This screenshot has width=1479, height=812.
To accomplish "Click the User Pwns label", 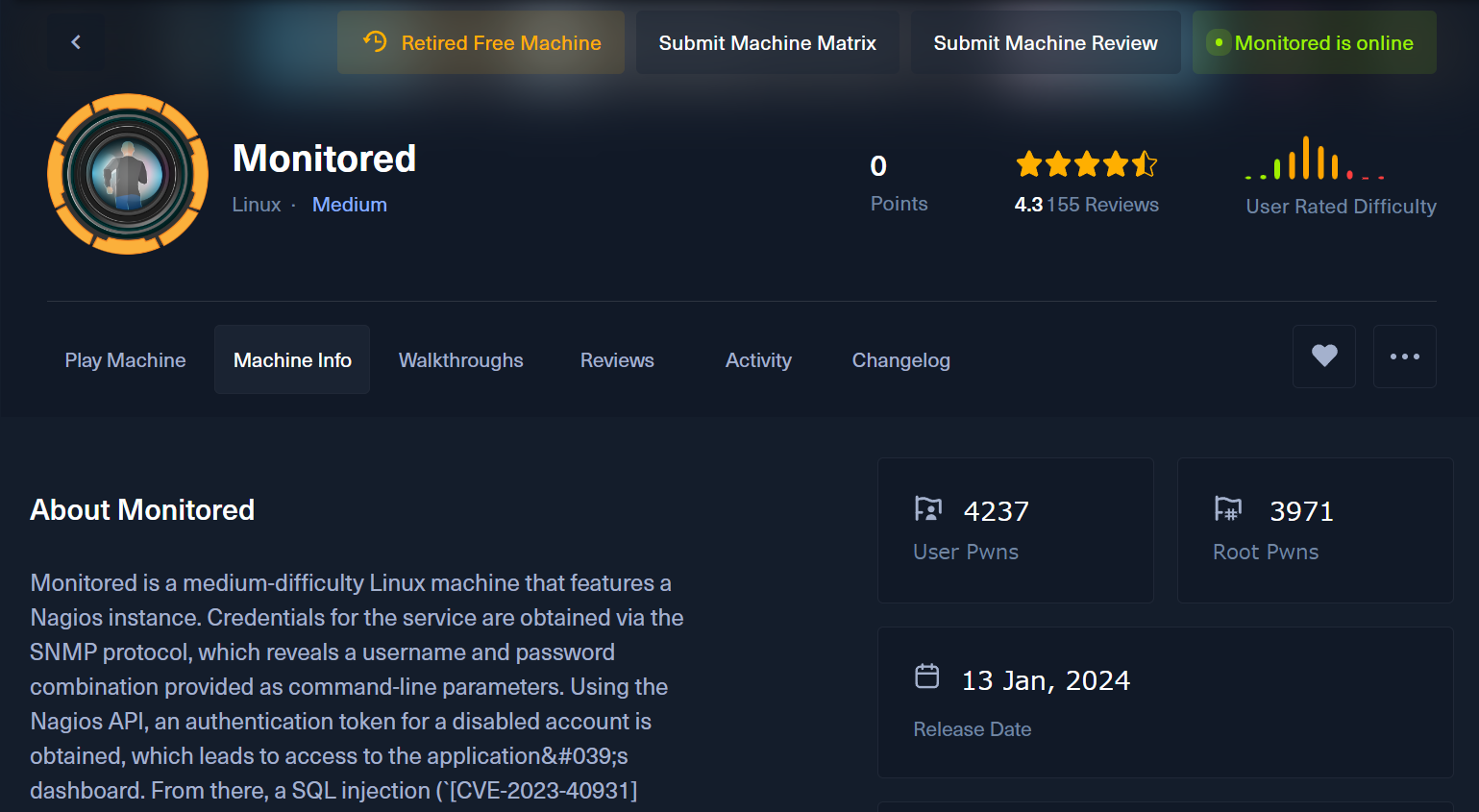I will [966, 553].
